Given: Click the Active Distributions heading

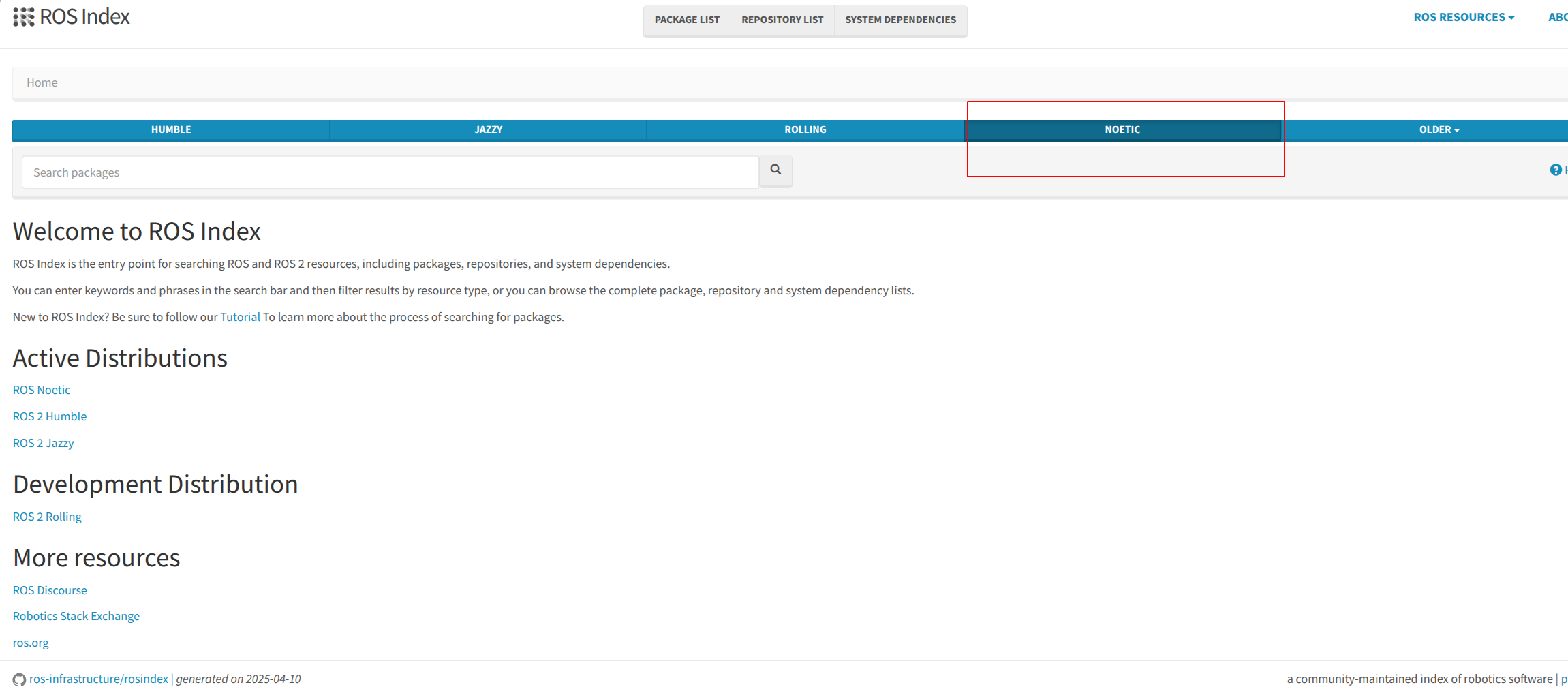Looking at the screenshot, I should (x=120, y=358).
